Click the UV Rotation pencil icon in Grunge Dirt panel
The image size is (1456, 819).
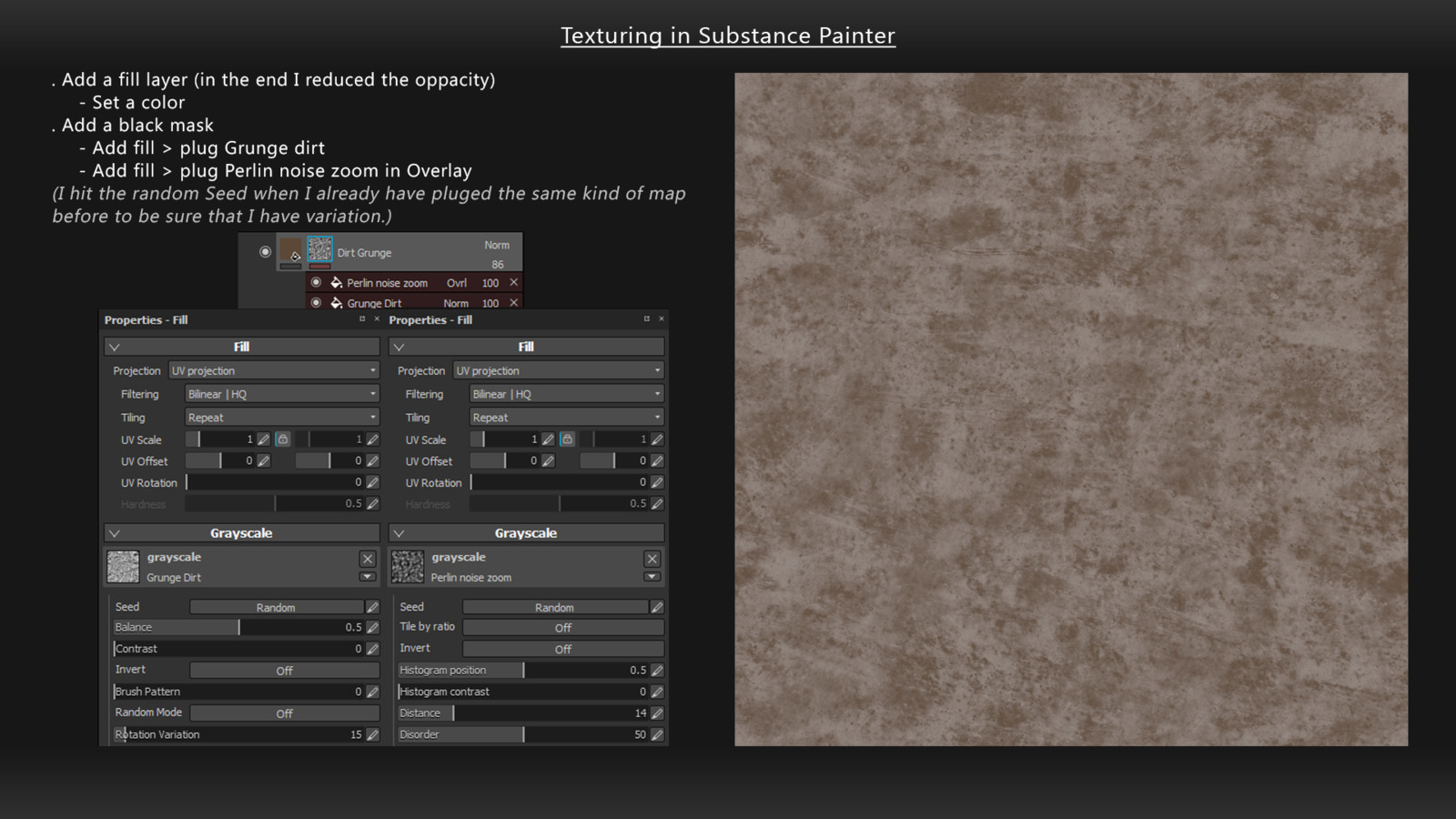pyautogui.click(x=372, y=482)
